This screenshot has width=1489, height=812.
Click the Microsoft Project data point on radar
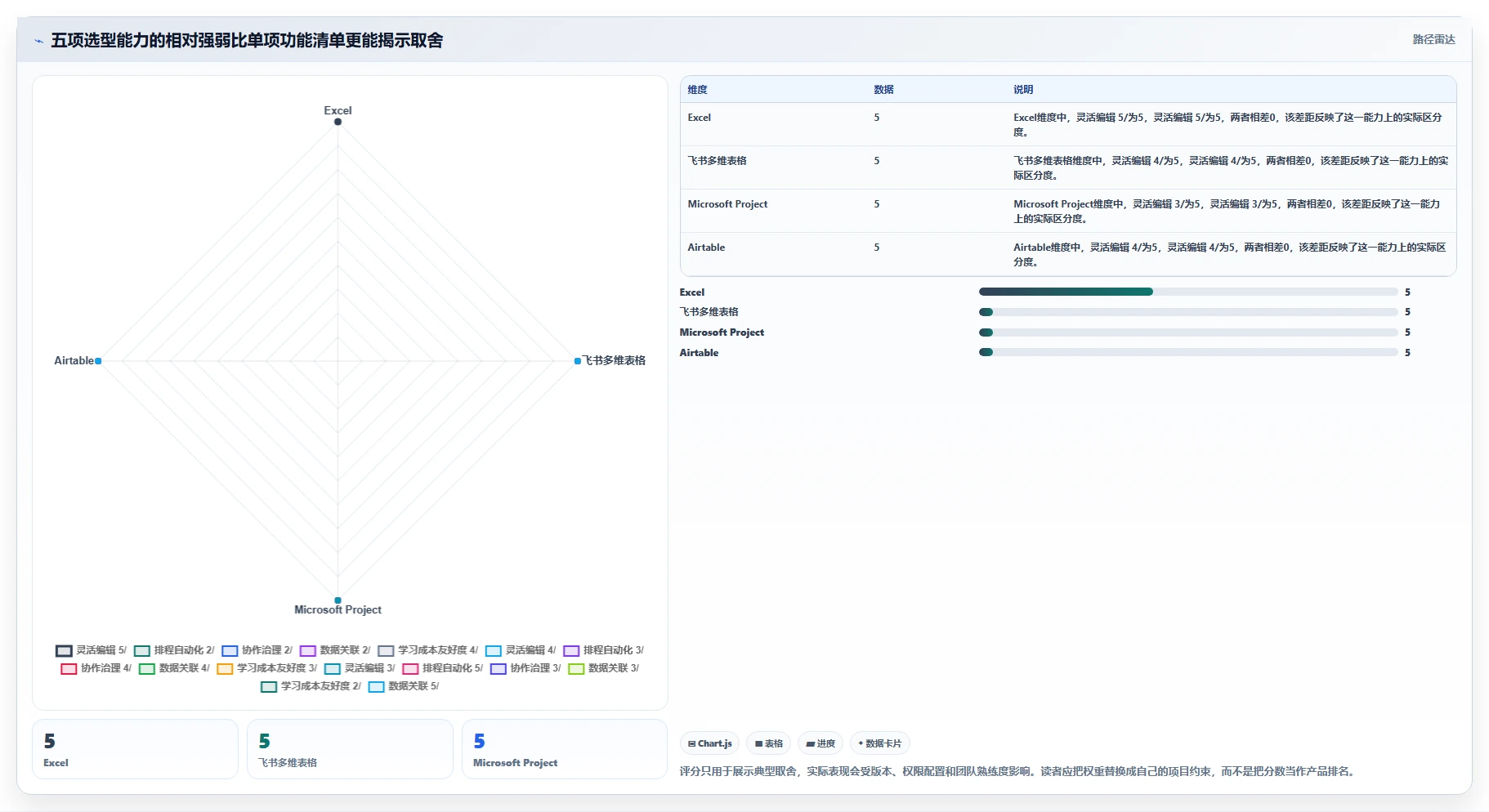338,600
